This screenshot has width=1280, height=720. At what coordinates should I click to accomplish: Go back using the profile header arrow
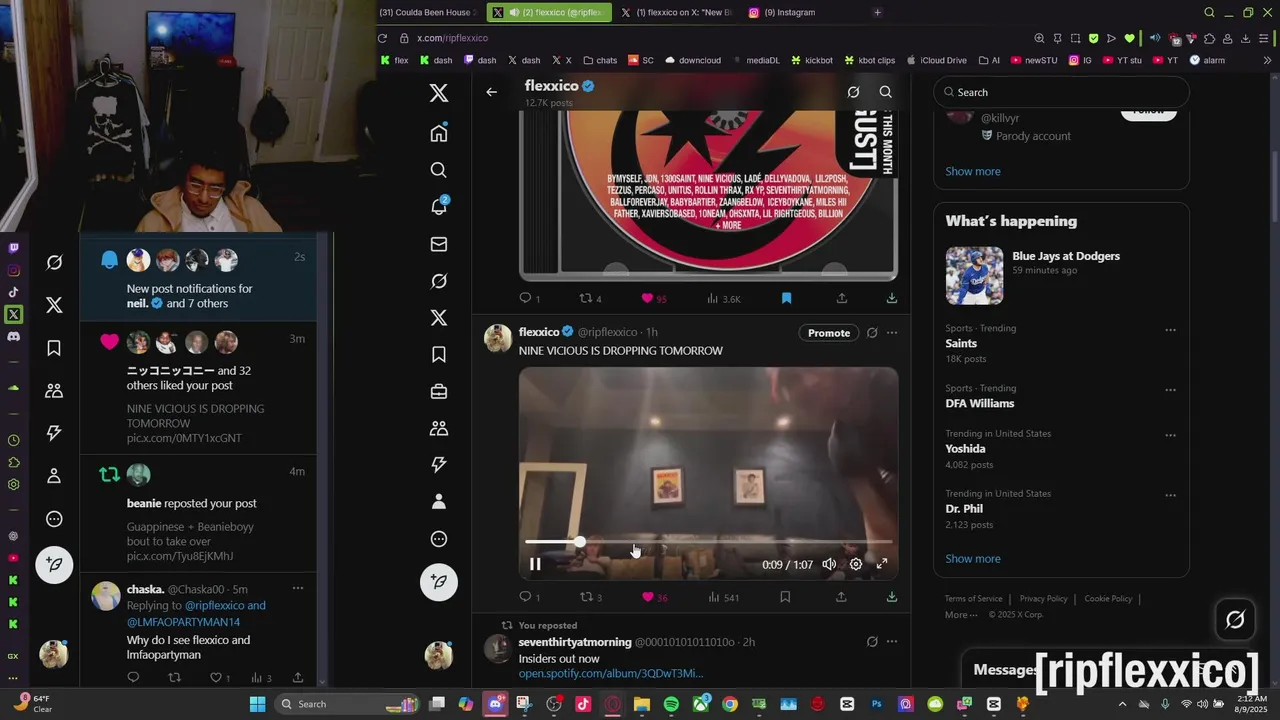(491, 92)
